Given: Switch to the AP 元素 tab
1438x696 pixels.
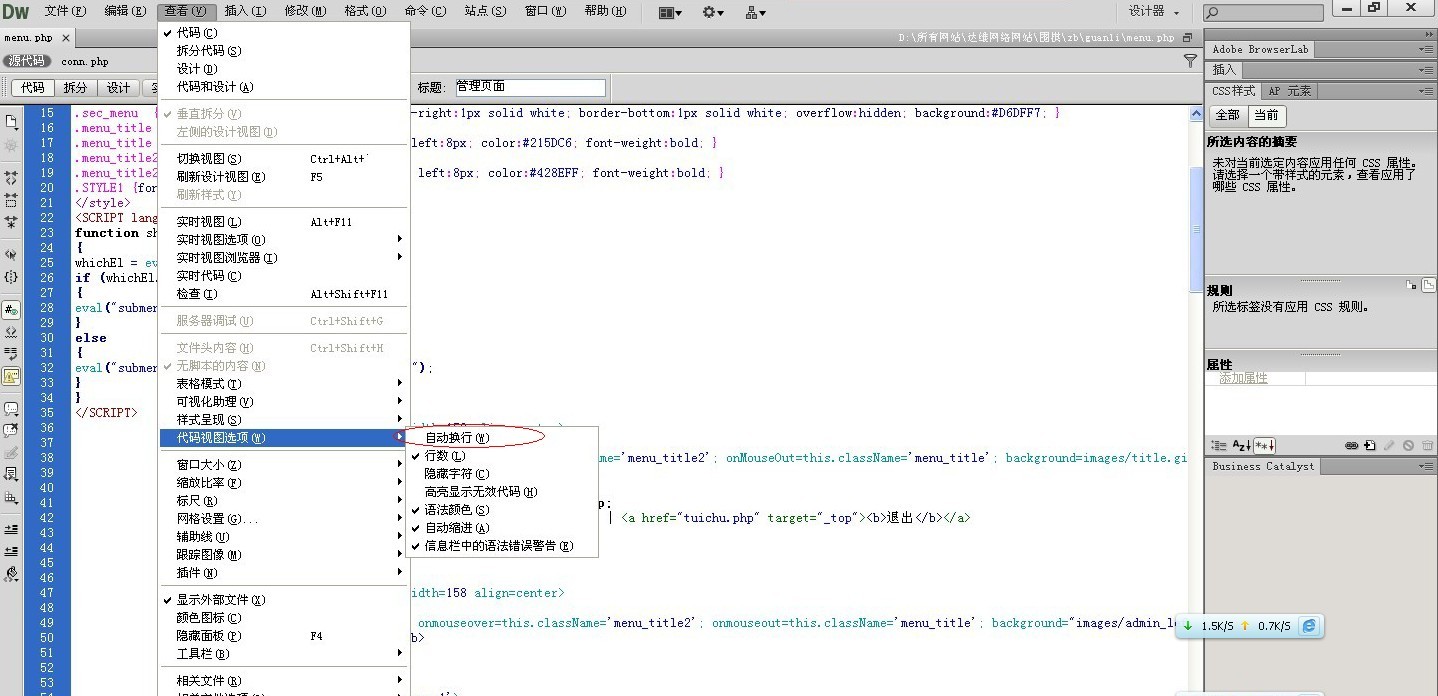Looking at the screenshot, I should [1290, 91].
